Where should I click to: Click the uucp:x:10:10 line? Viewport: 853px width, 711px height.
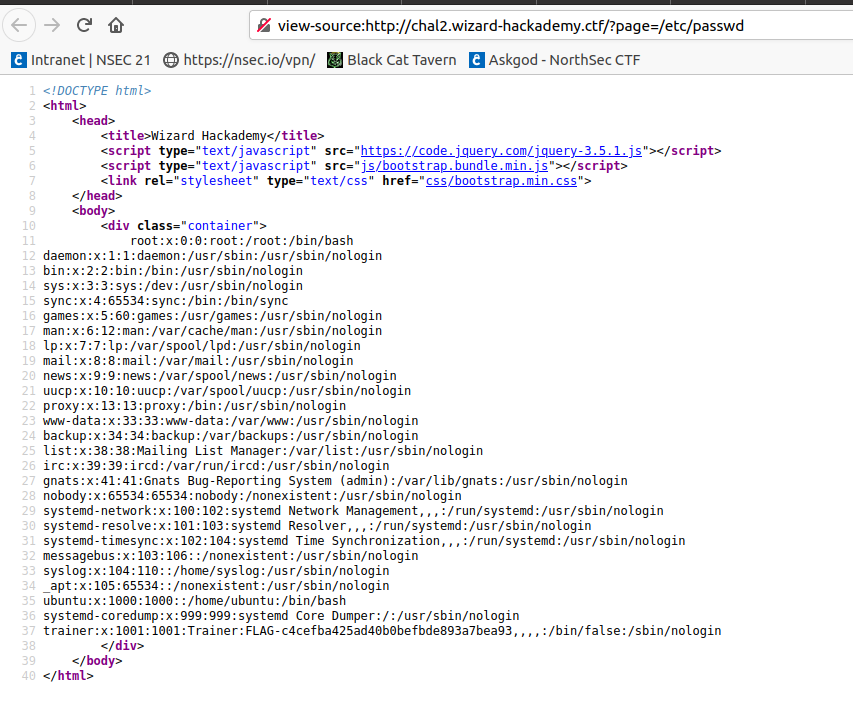[x=227, y=391]
